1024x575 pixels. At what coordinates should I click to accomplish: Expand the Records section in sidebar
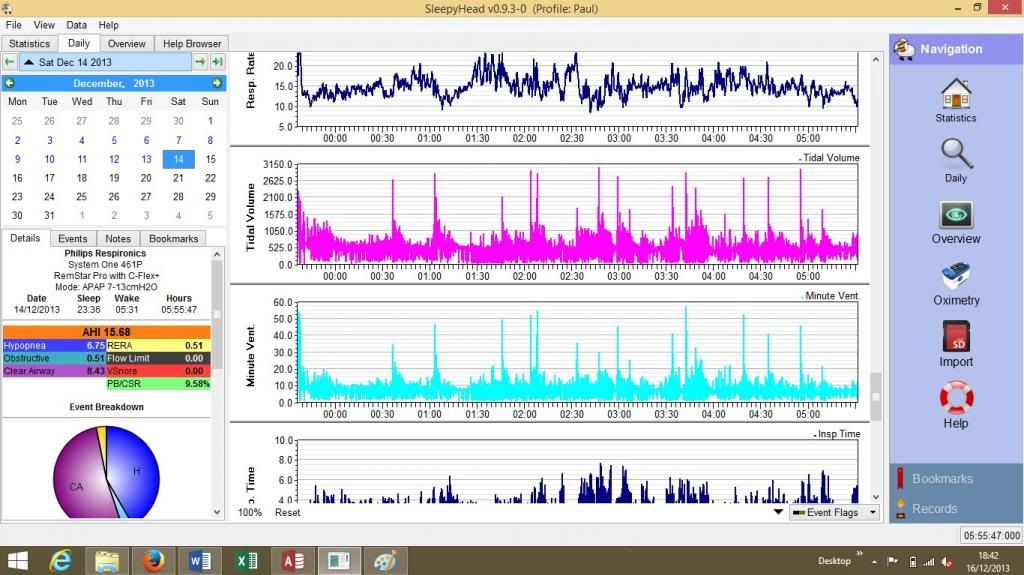pos(933,508)
